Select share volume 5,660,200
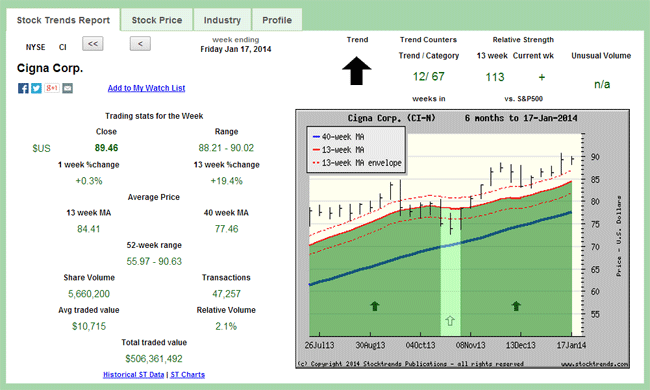This screenshot has width=650, height=390. (89, 294)
